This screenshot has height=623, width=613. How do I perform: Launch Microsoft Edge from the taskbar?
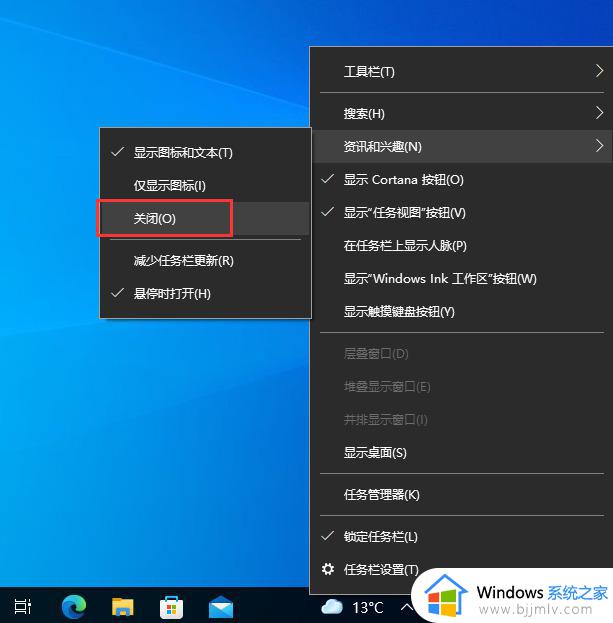click(x=74, y=607)
